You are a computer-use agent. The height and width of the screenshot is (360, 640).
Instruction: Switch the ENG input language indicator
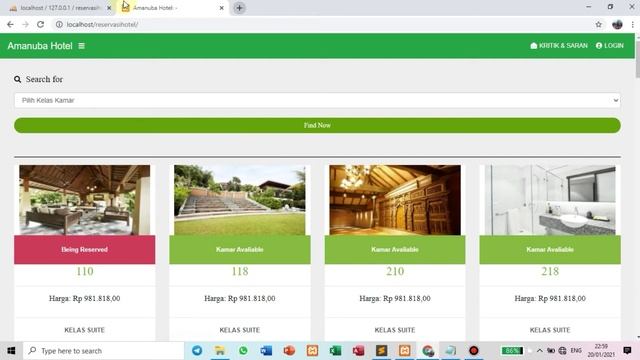click(x=576, y=351)
